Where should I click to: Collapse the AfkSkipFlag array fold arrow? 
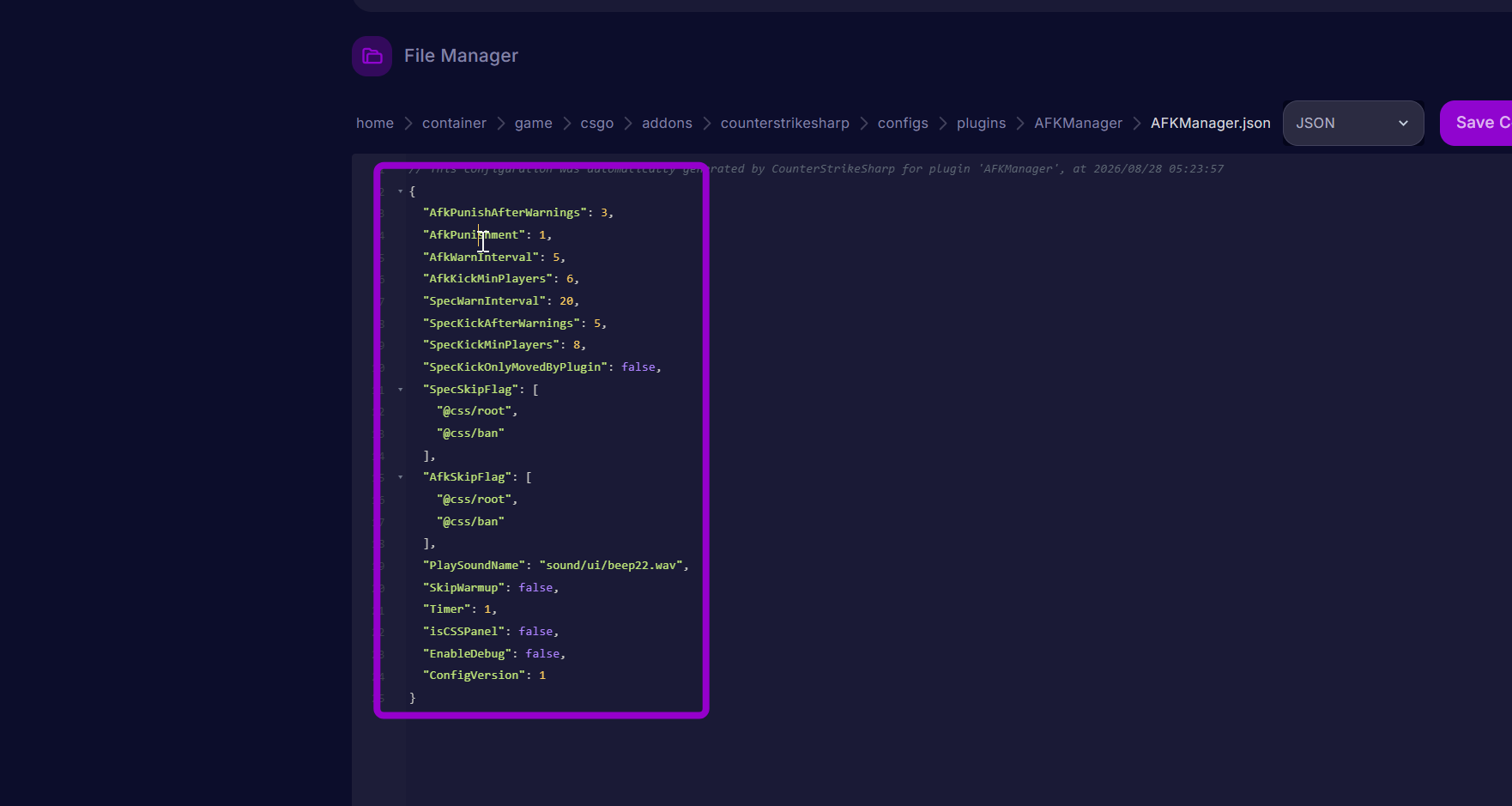click(400, 477)
